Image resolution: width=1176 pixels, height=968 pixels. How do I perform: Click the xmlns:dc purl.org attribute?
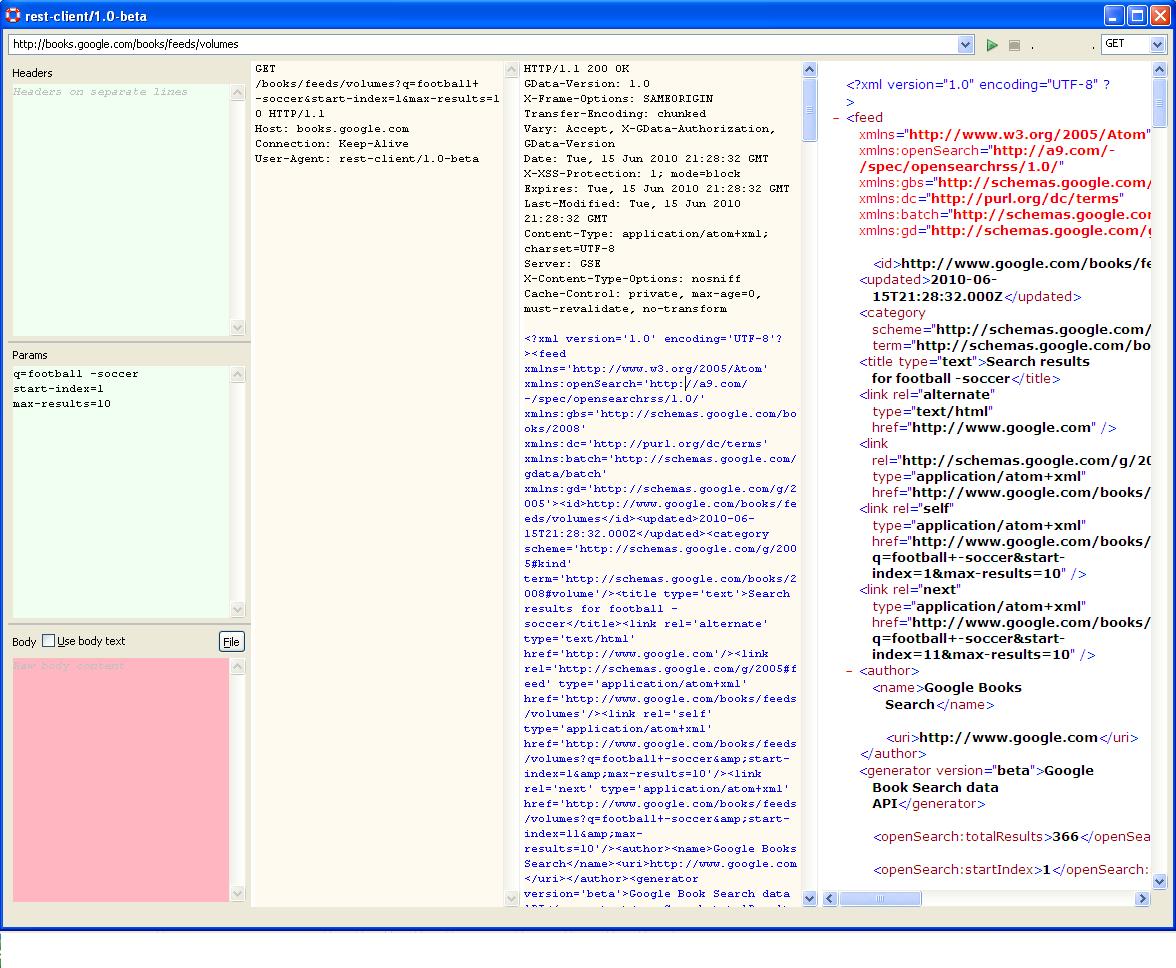tap(991, 198)
